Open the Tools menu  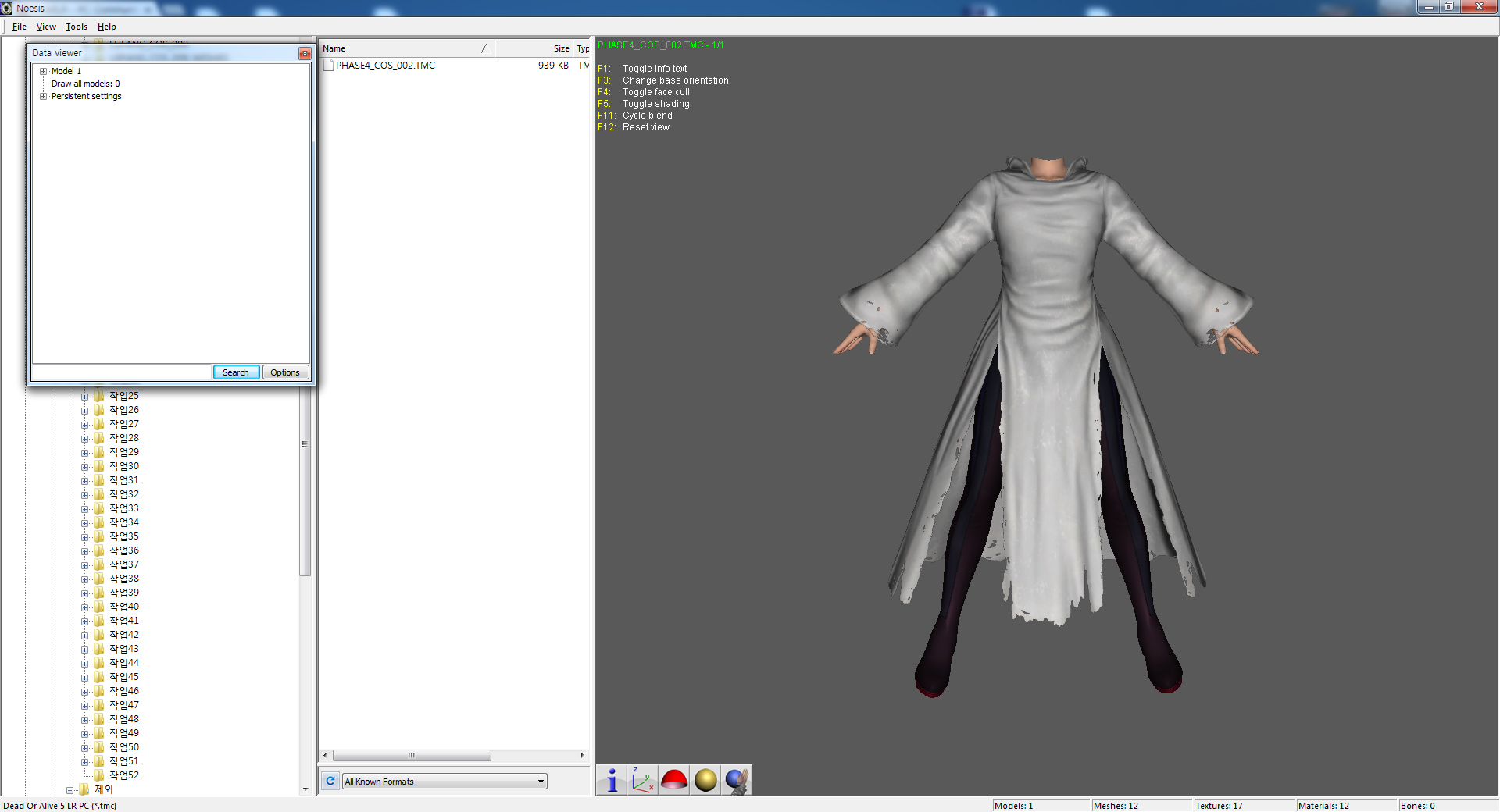(x=77, y=27)
